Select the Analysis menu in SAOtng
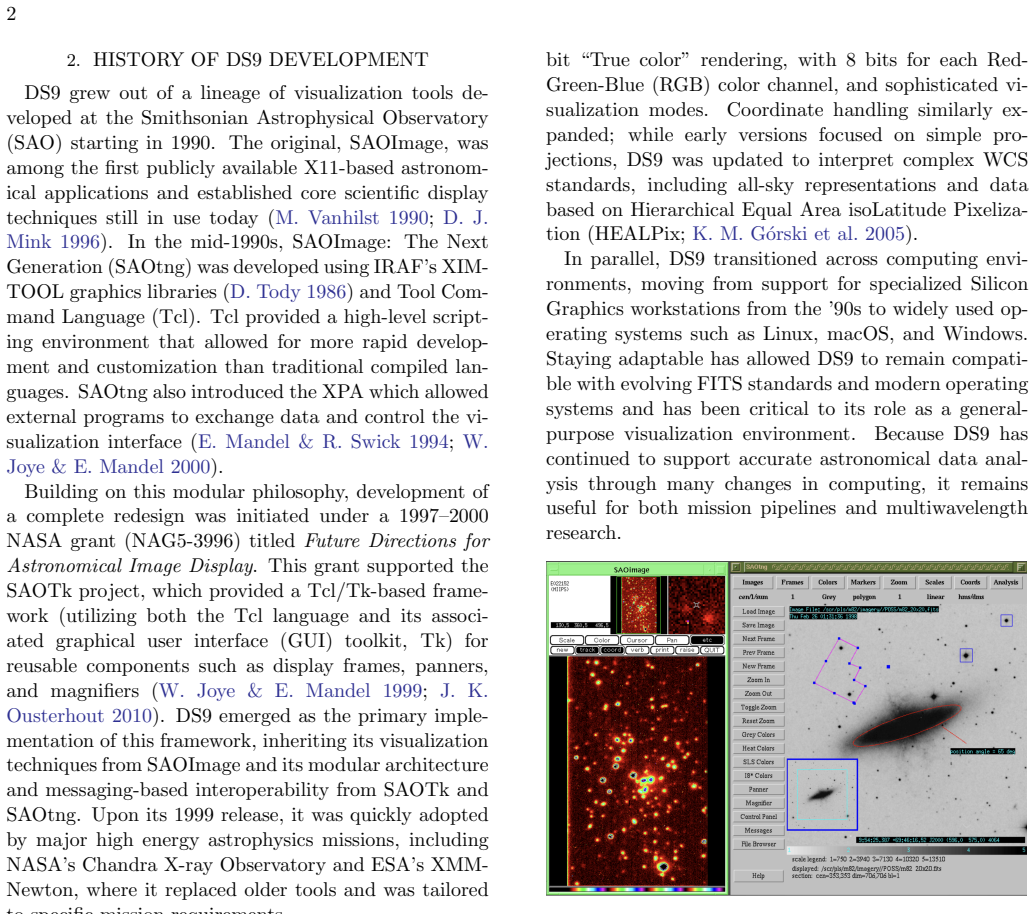Image resolution: width=1035 pixels, height=914 pixels. (x=1005, y=582)
